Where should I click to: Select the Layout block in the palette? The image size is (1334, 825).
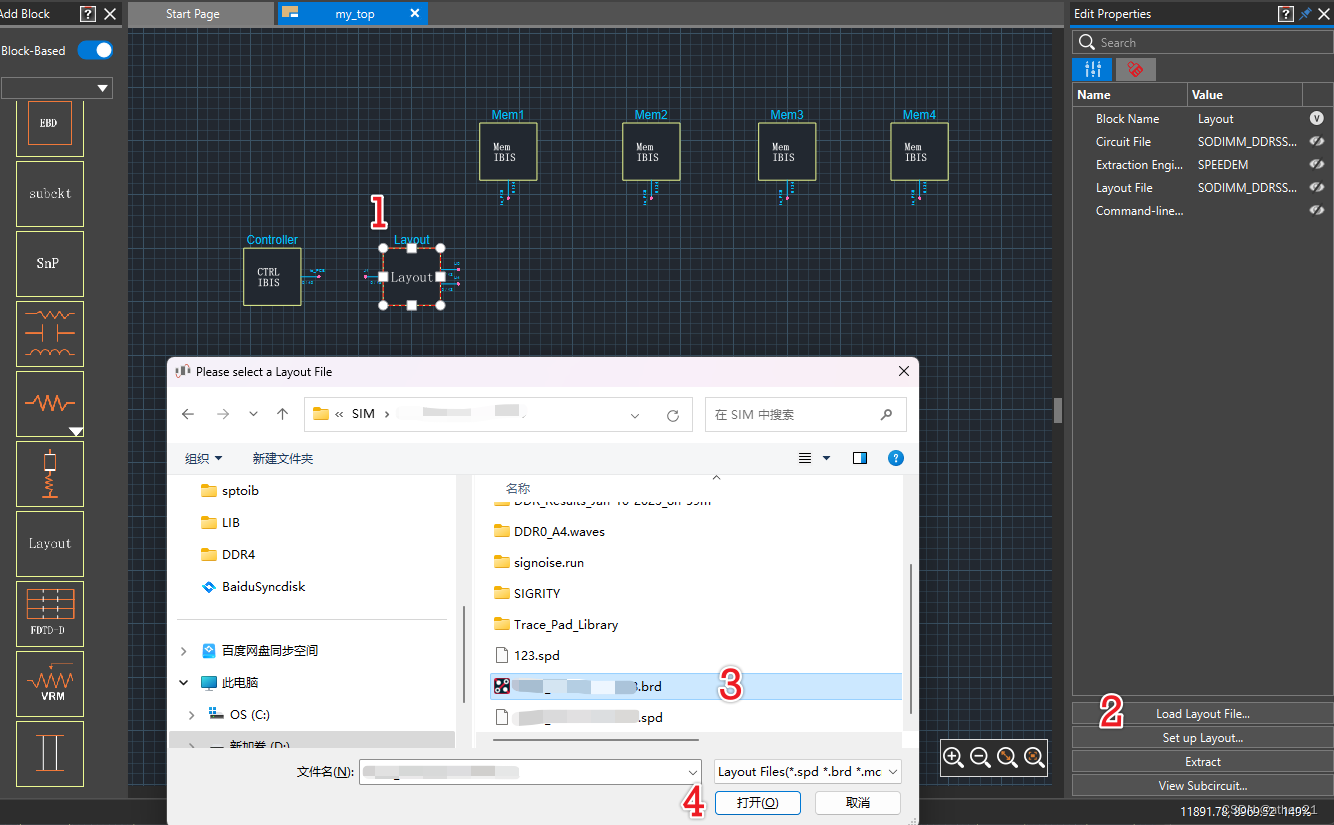49,543
